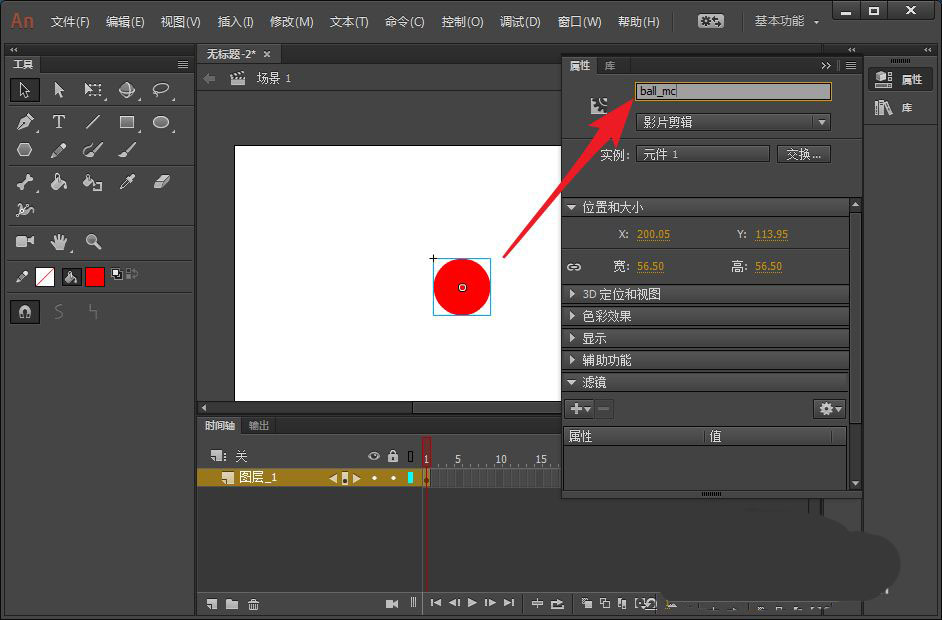Expand the 显示 section
942x620 pixels.
[x=572, y=338]
